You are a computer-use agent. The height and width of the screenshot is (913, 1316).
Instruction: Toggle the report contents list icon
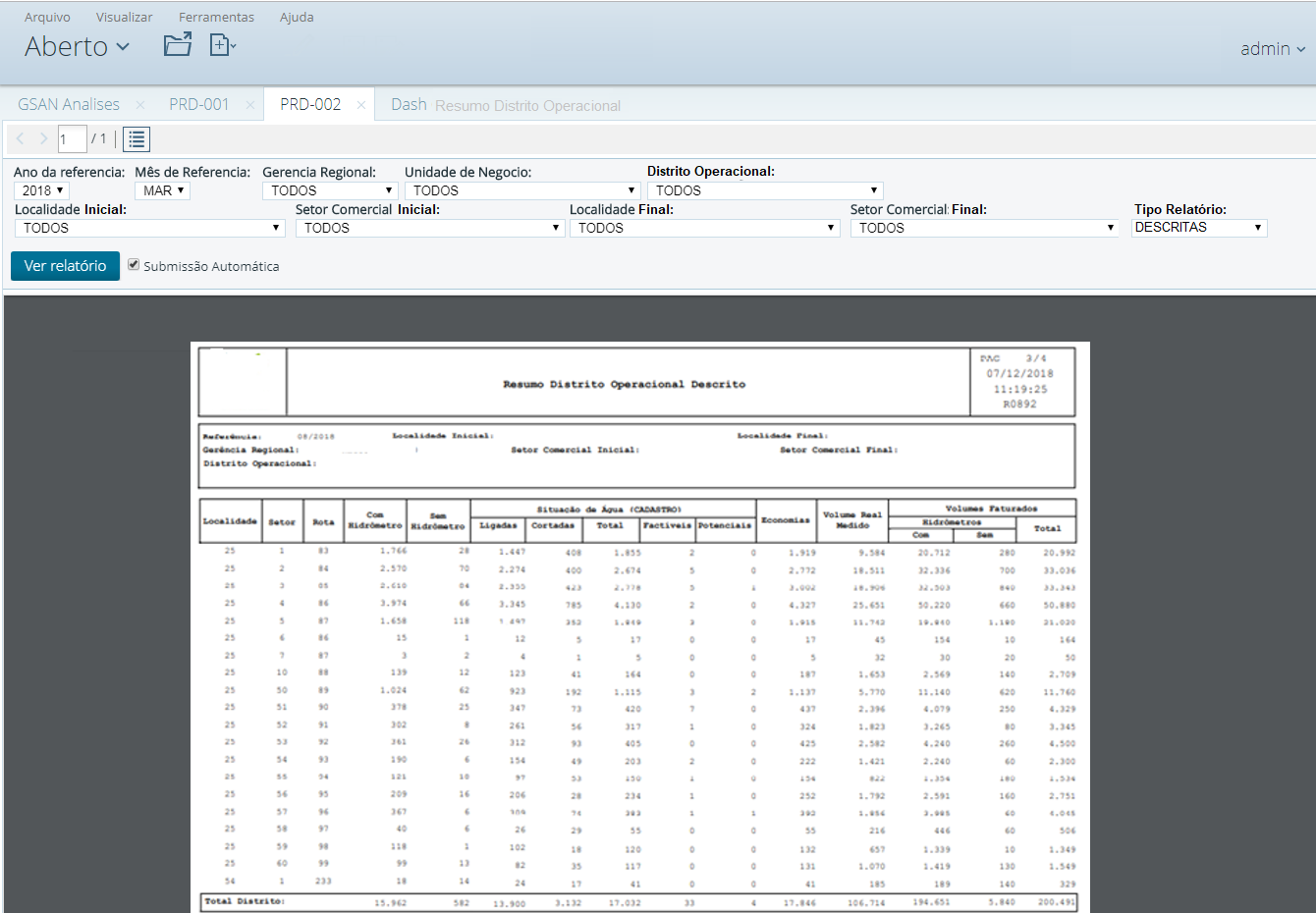[137, 139]
